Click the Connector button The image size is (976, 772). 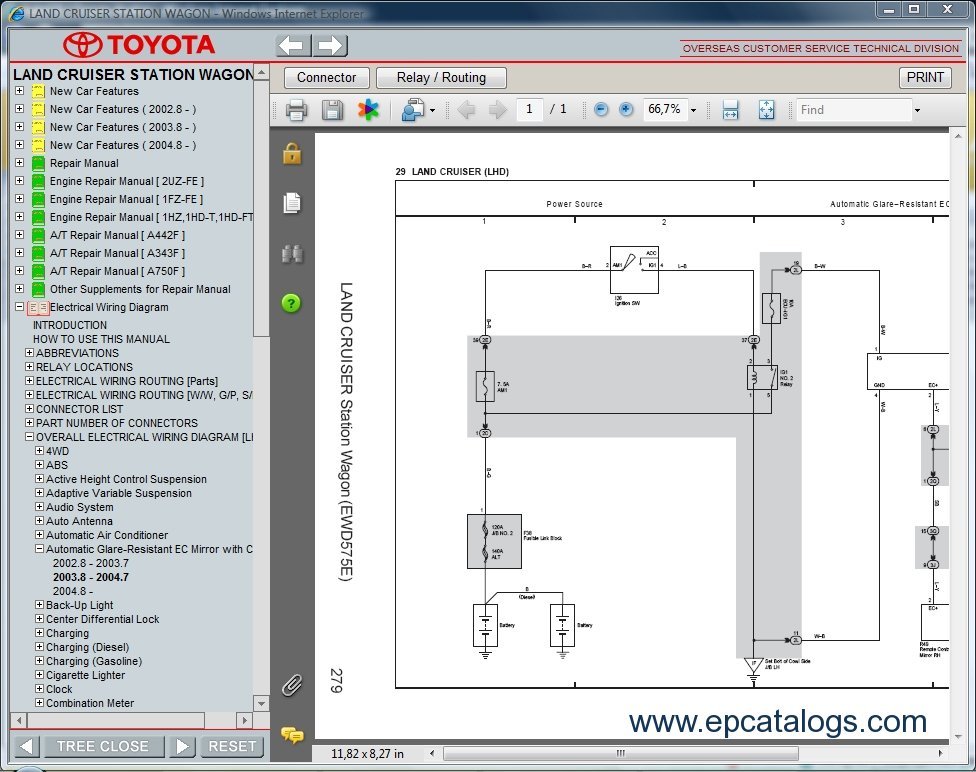point(327,78)
